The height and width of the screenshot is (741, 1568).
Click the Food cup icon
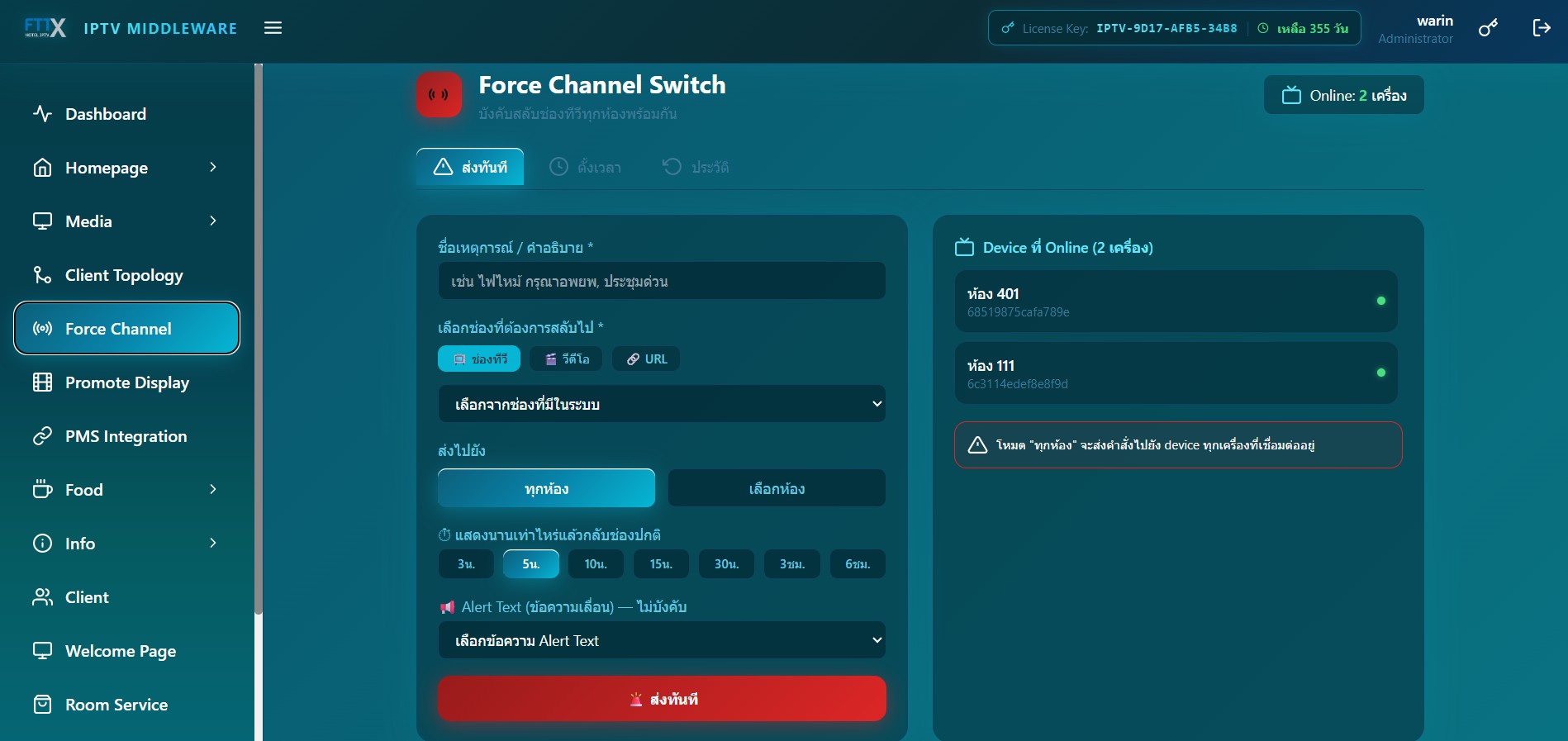click(x=42, y=490)
